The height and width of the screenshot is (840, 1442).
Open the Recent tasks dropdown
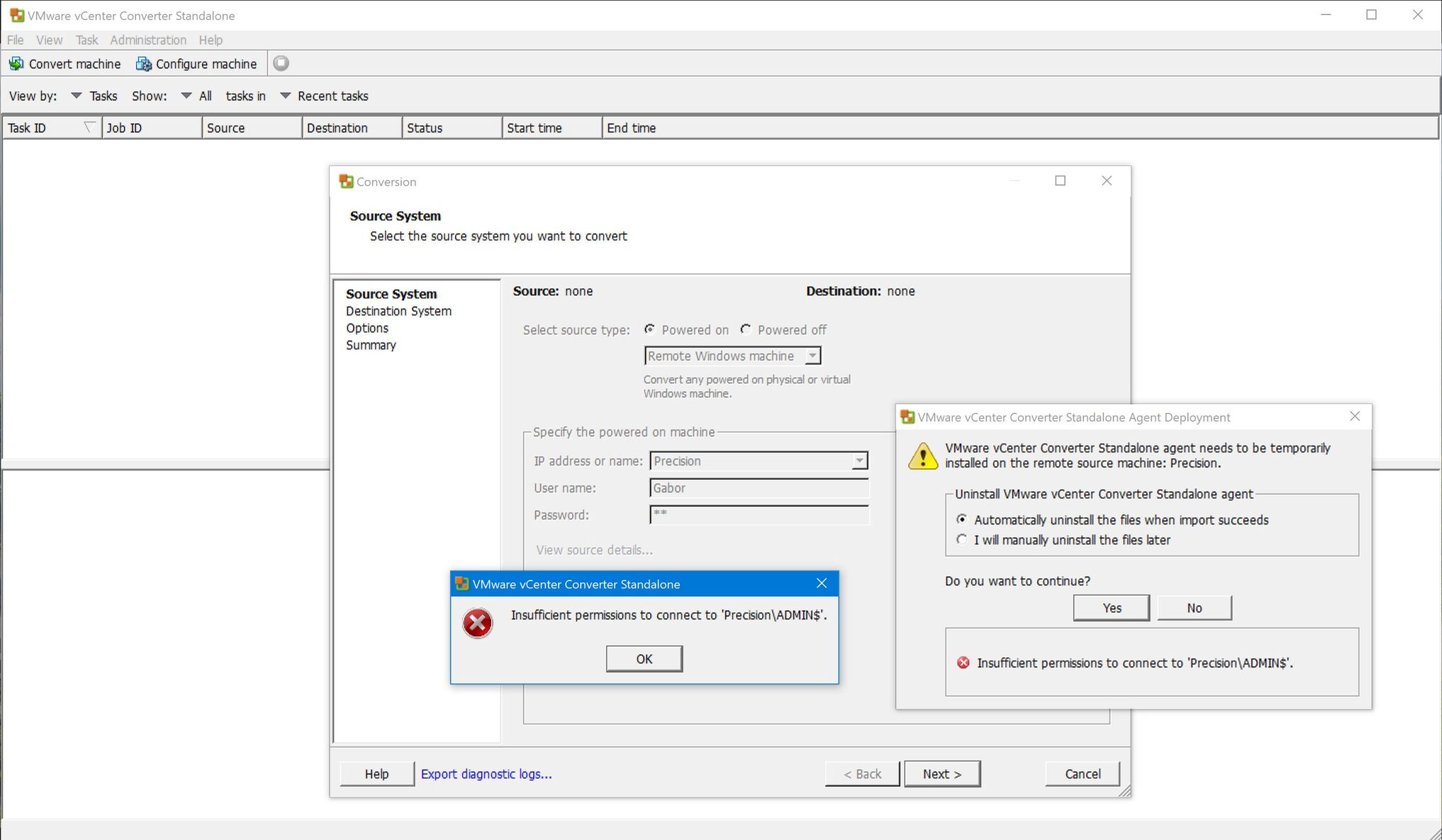(x=285, y=96)
